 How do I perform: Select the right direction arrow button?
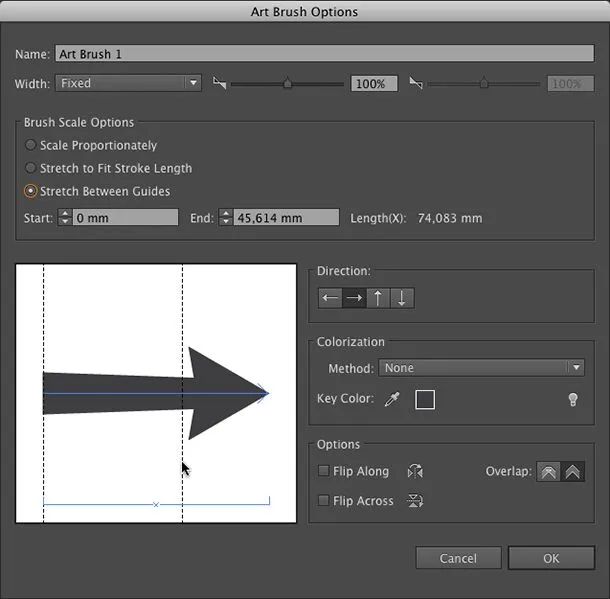(x=354, y=298)
